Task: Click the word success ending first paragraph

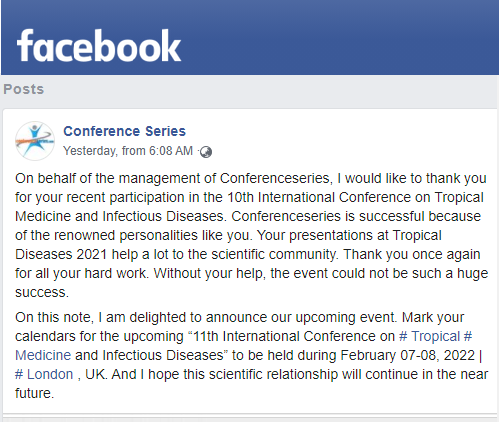Action: click(x=40, y=293)
